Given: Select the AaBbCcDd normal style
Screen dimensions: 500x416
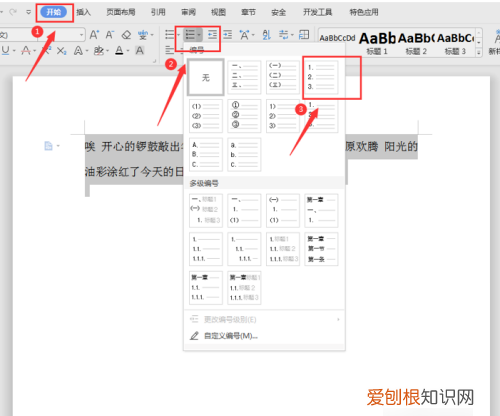Looking at the screenshot, I should [x=337, y=39].
